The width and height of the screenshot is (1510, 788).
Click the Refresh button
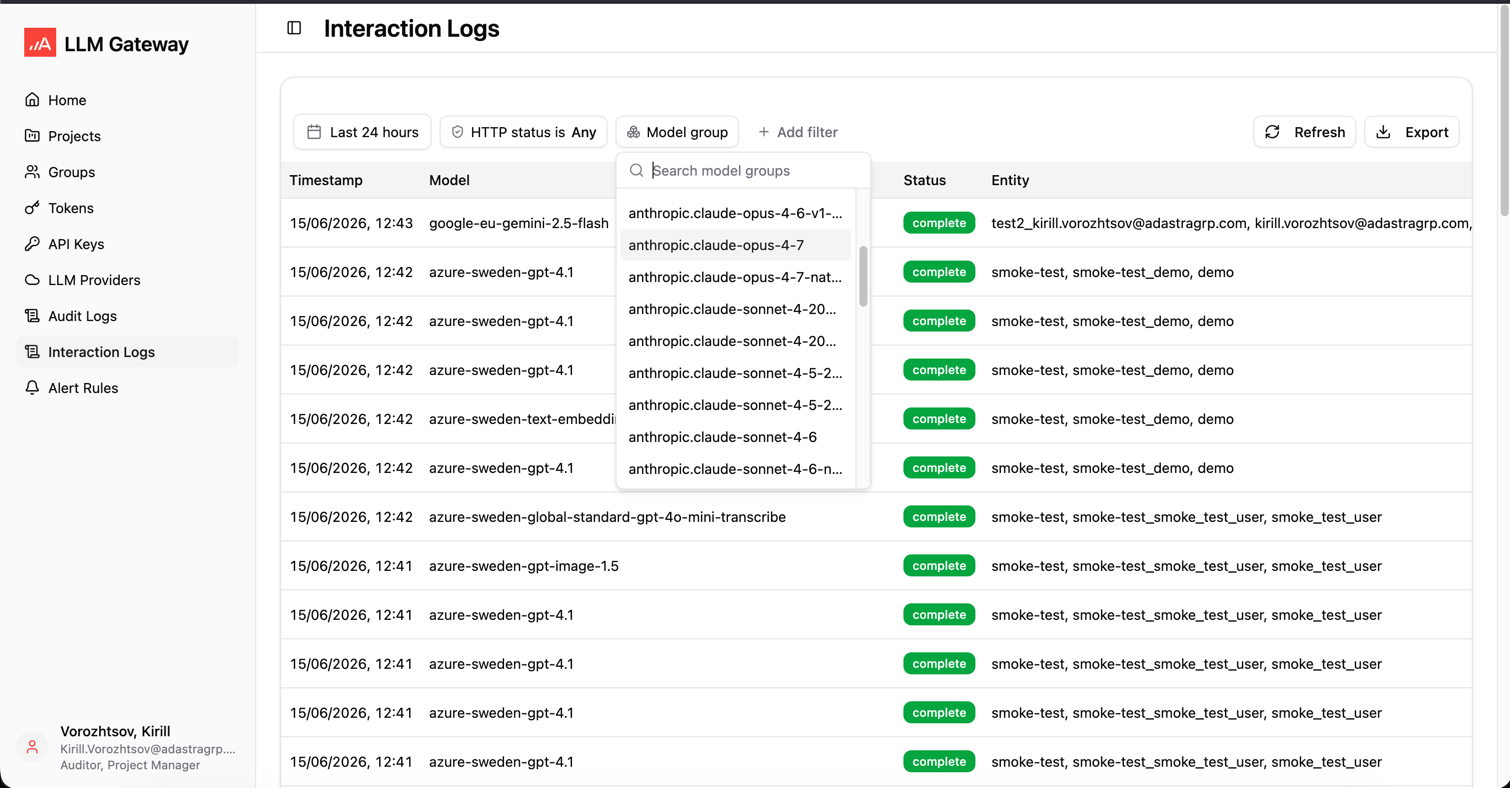pos(1305,132)
